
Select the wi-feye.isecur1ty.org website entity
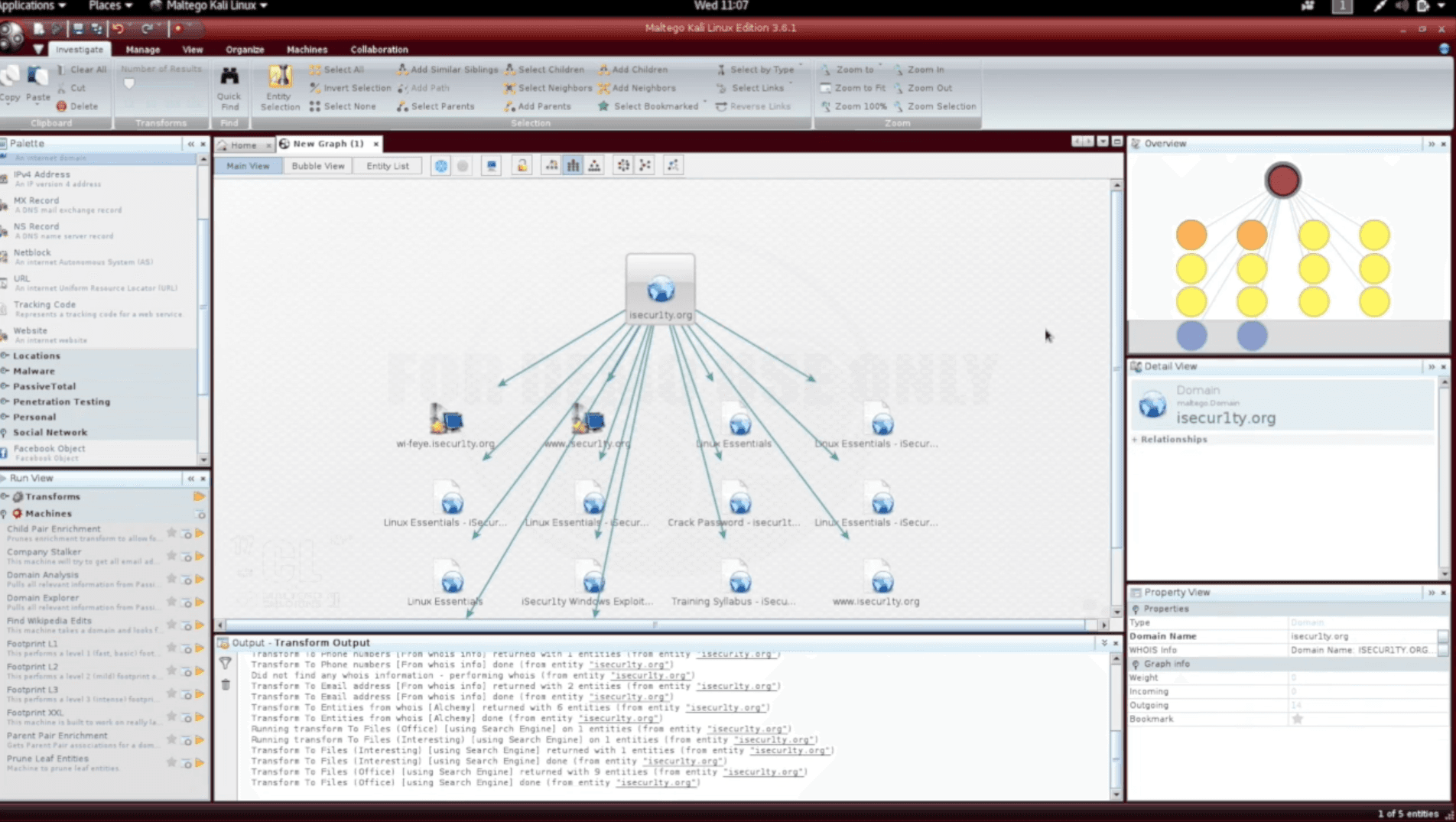(445, 421)
